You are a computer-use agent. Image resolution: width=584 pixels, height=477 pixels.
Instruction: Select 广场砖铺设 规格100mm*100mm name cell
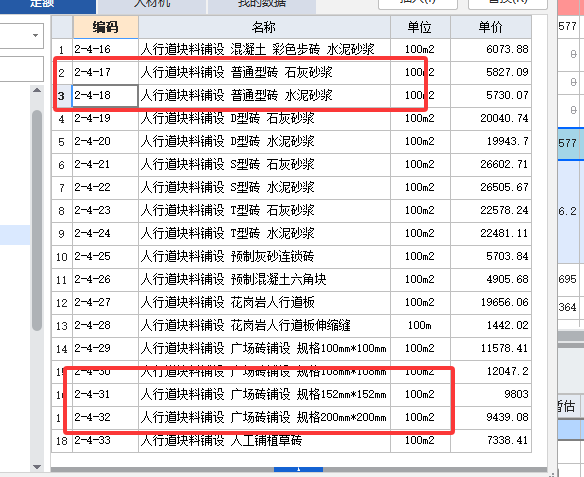click(x=264, y=349)
